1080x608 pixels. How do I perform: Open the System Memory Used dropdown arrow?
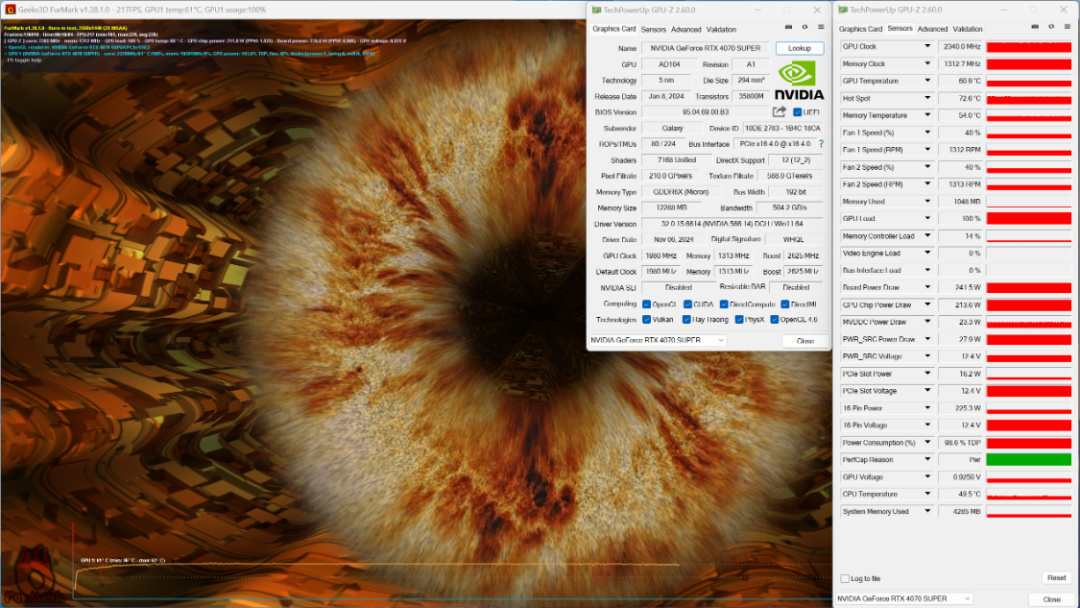coord(927,511)
